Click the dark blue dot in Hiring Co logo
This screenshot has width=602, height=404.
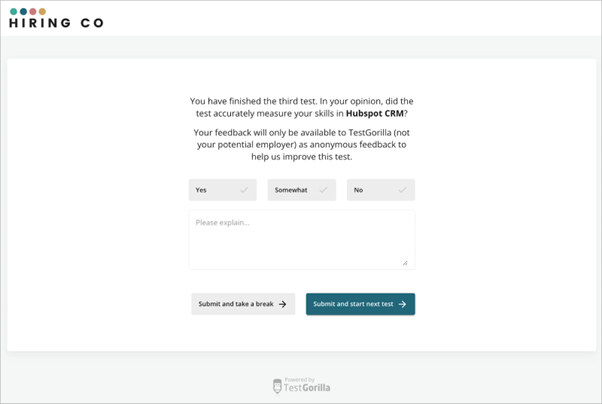pos(23,11)
